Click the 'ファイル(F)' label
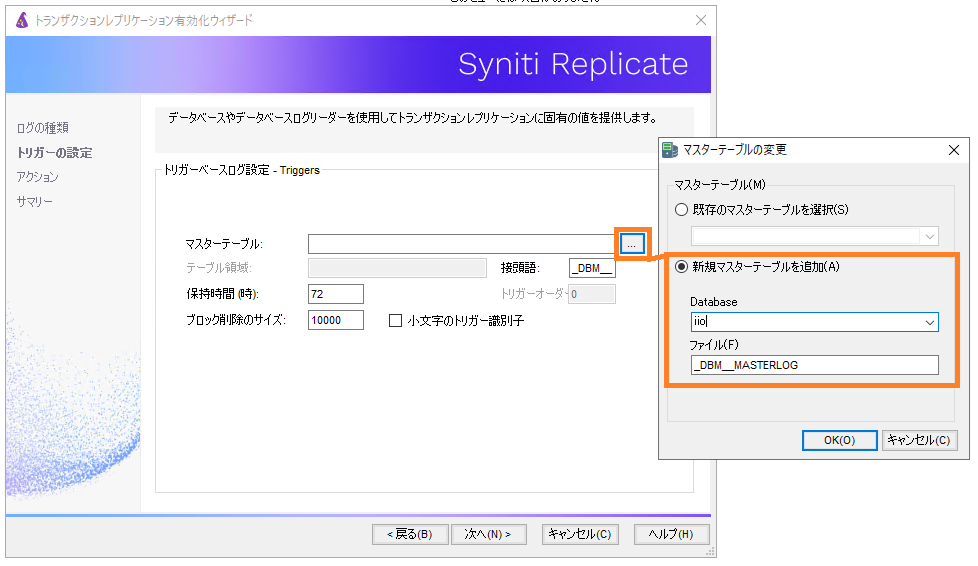The width and height of the screenshot is (978, 566). tap(714, 345)
